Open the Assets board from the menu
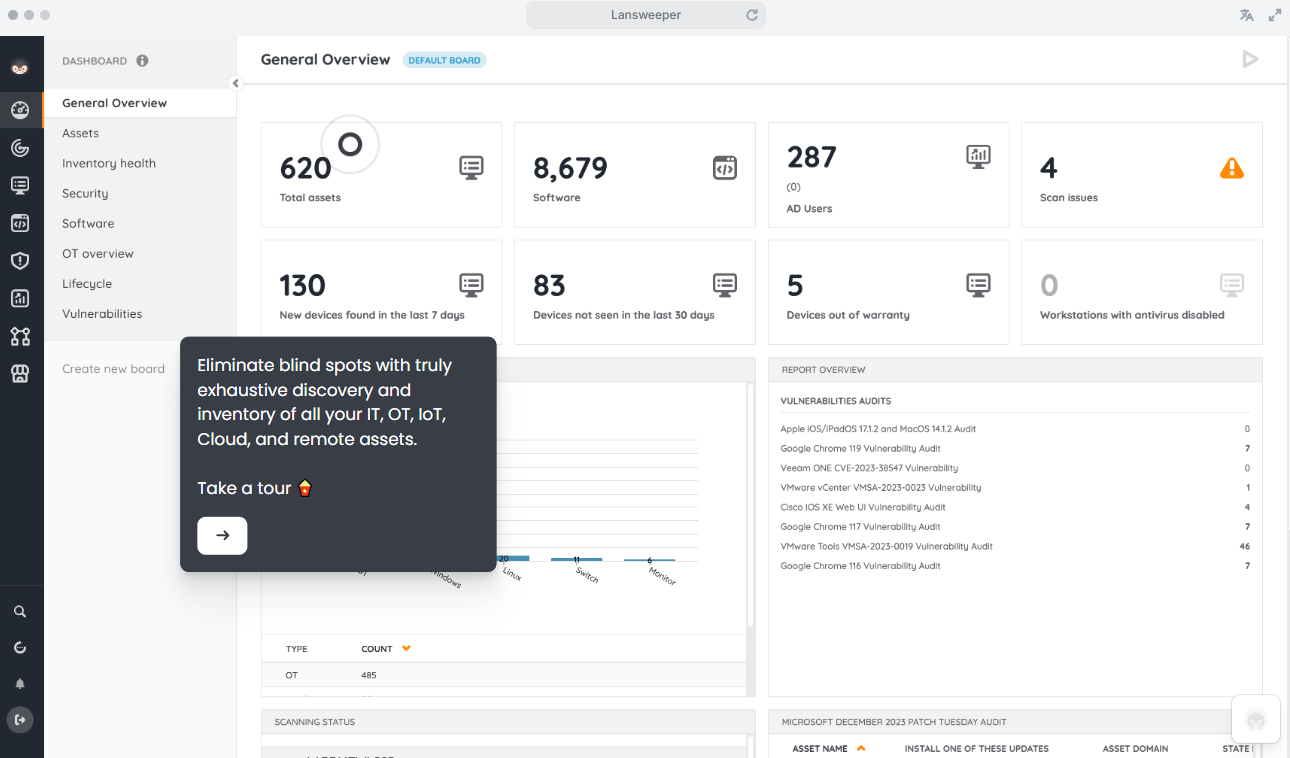The image size is (1290, 758). [80, 132]
